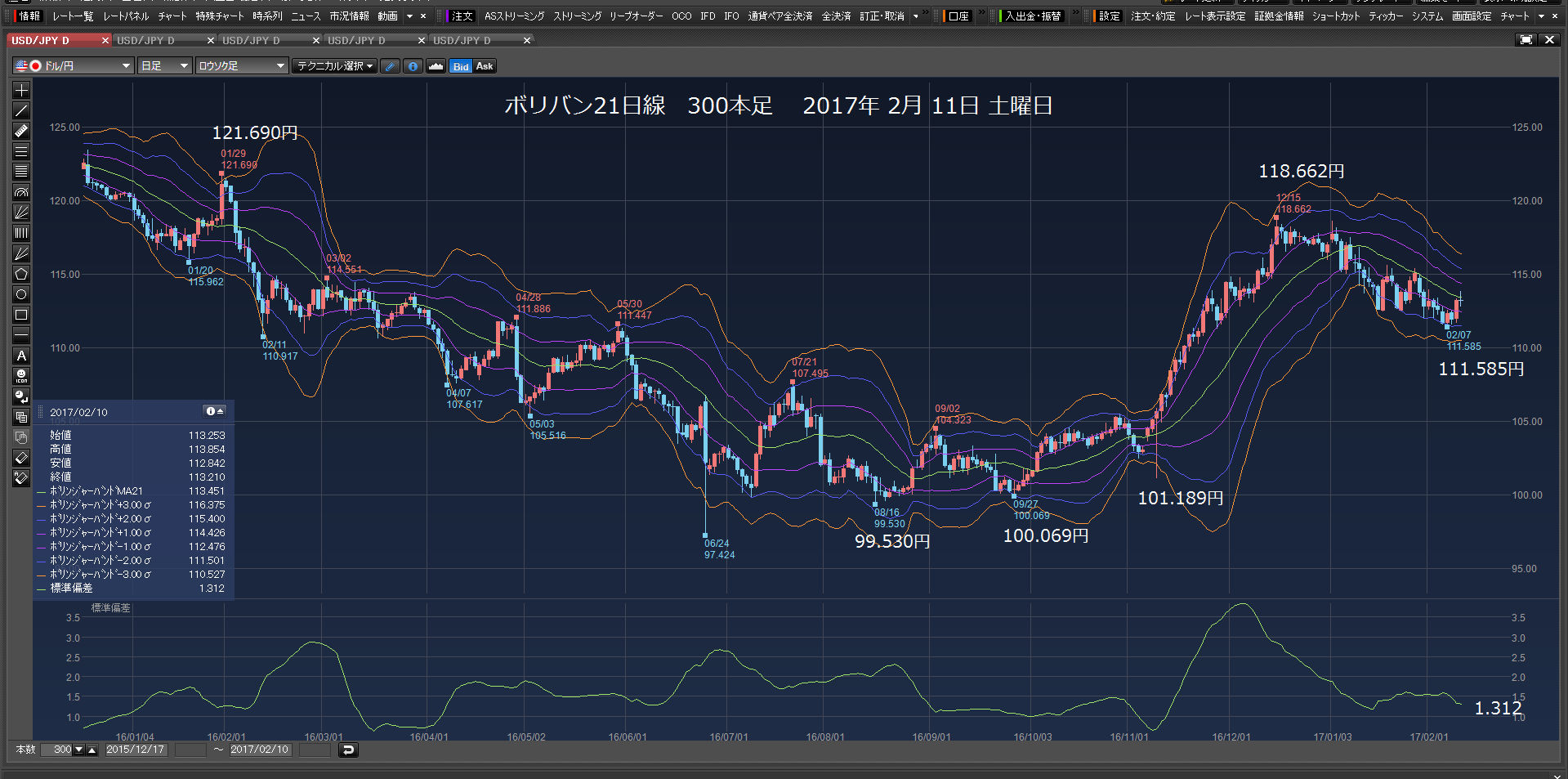Select the erase all drawings tool
Screen dimensions: 1568x779
tap(21, 478)
